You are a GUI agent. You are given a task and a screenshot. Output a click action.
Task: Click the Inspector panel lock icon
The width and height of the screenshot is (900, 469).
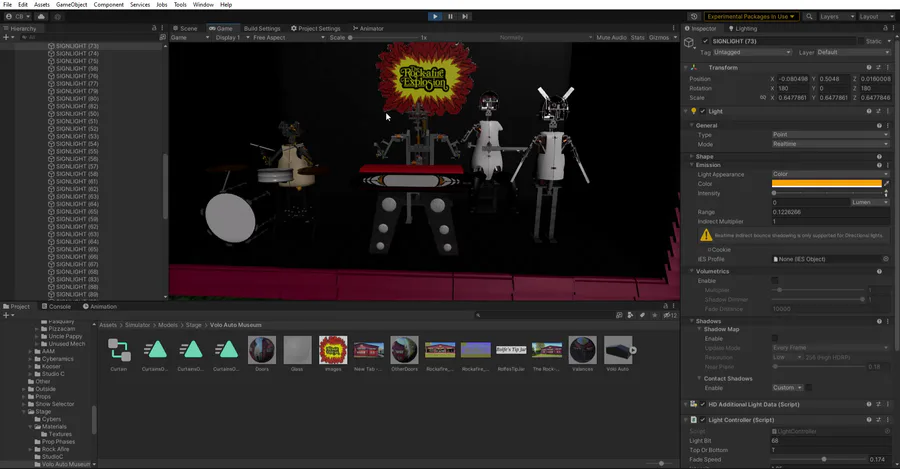pyautogui.click(x=885, y=28)
